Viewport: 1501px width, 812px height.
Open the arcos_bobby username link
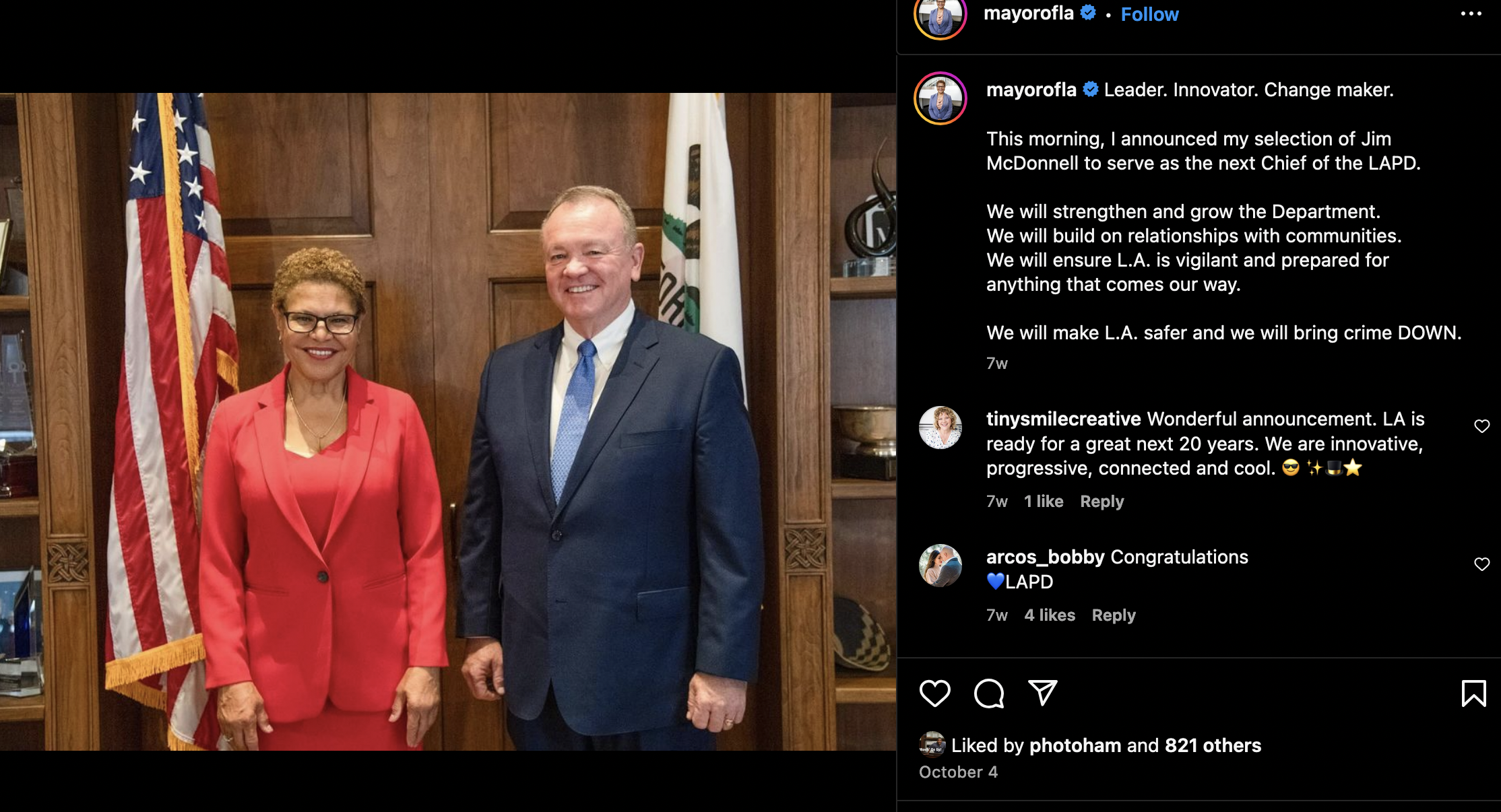pos(1045,557)
